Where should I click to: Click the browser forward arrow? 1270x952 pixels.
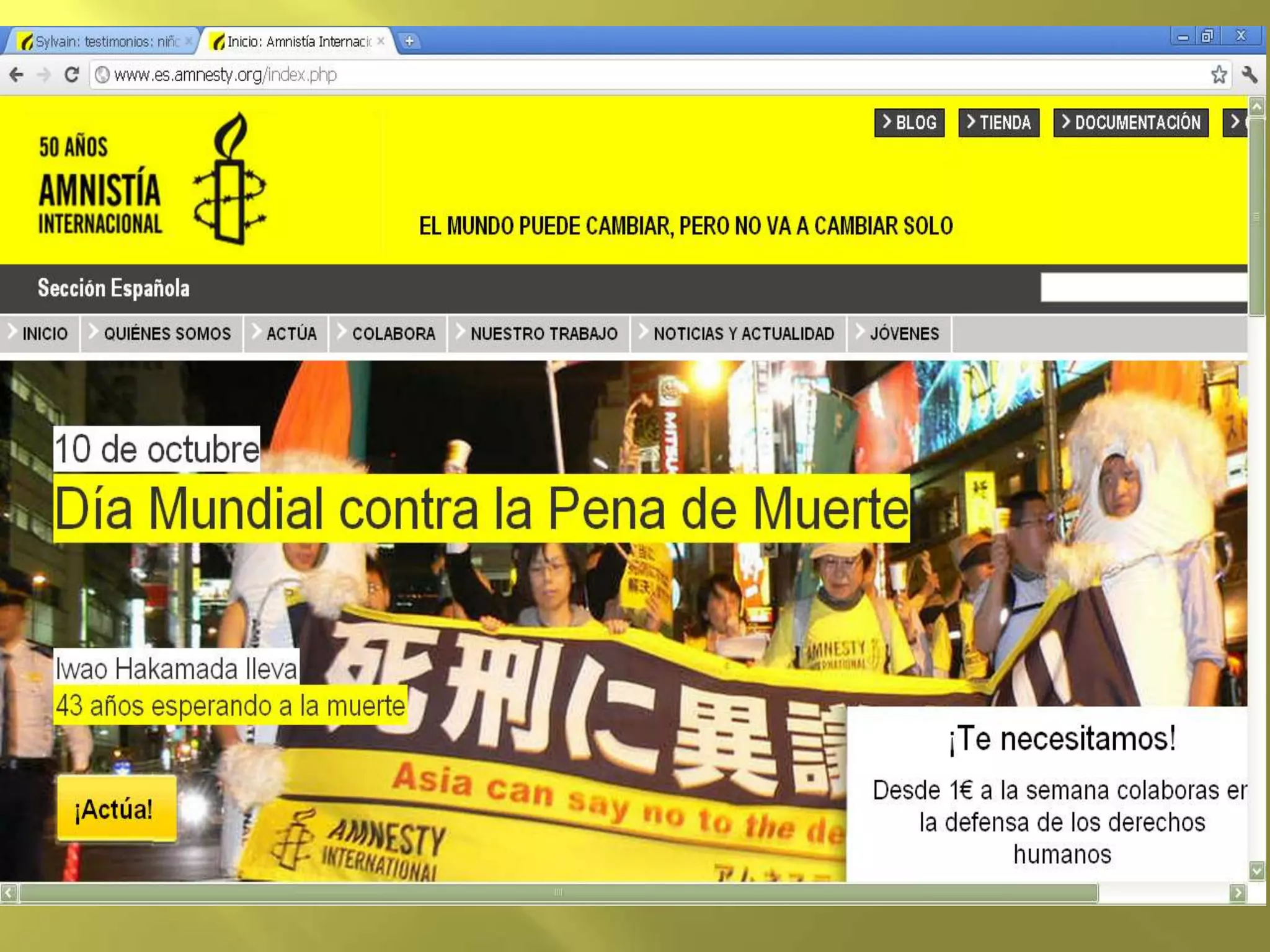pos(44,75)
